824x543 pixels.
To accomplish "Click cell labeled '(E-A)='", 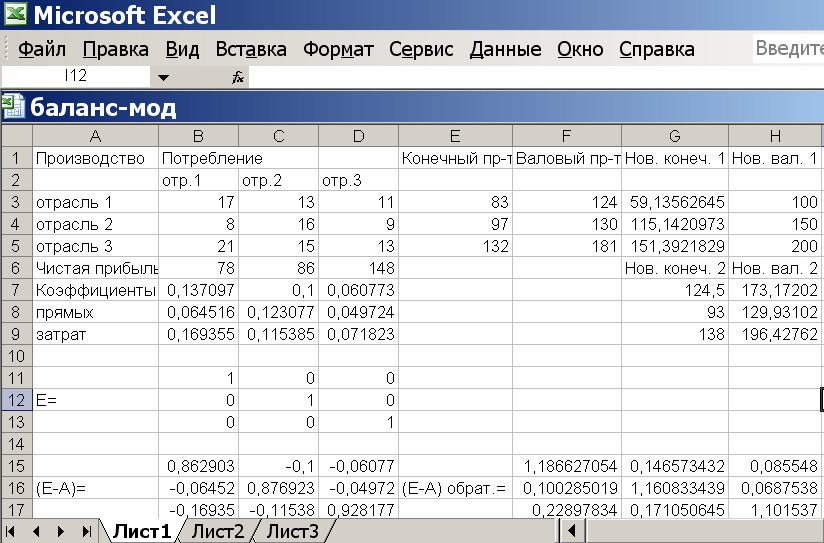I will click(x=95, y=488).
